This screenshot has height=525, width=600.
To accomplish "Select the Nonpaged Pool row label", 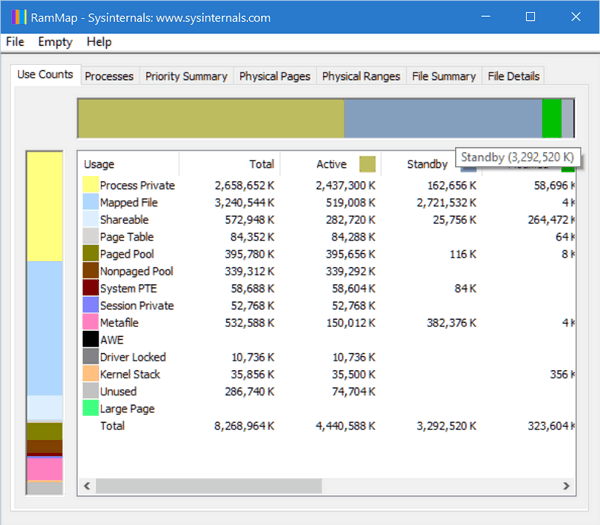I will coord(137,271).
